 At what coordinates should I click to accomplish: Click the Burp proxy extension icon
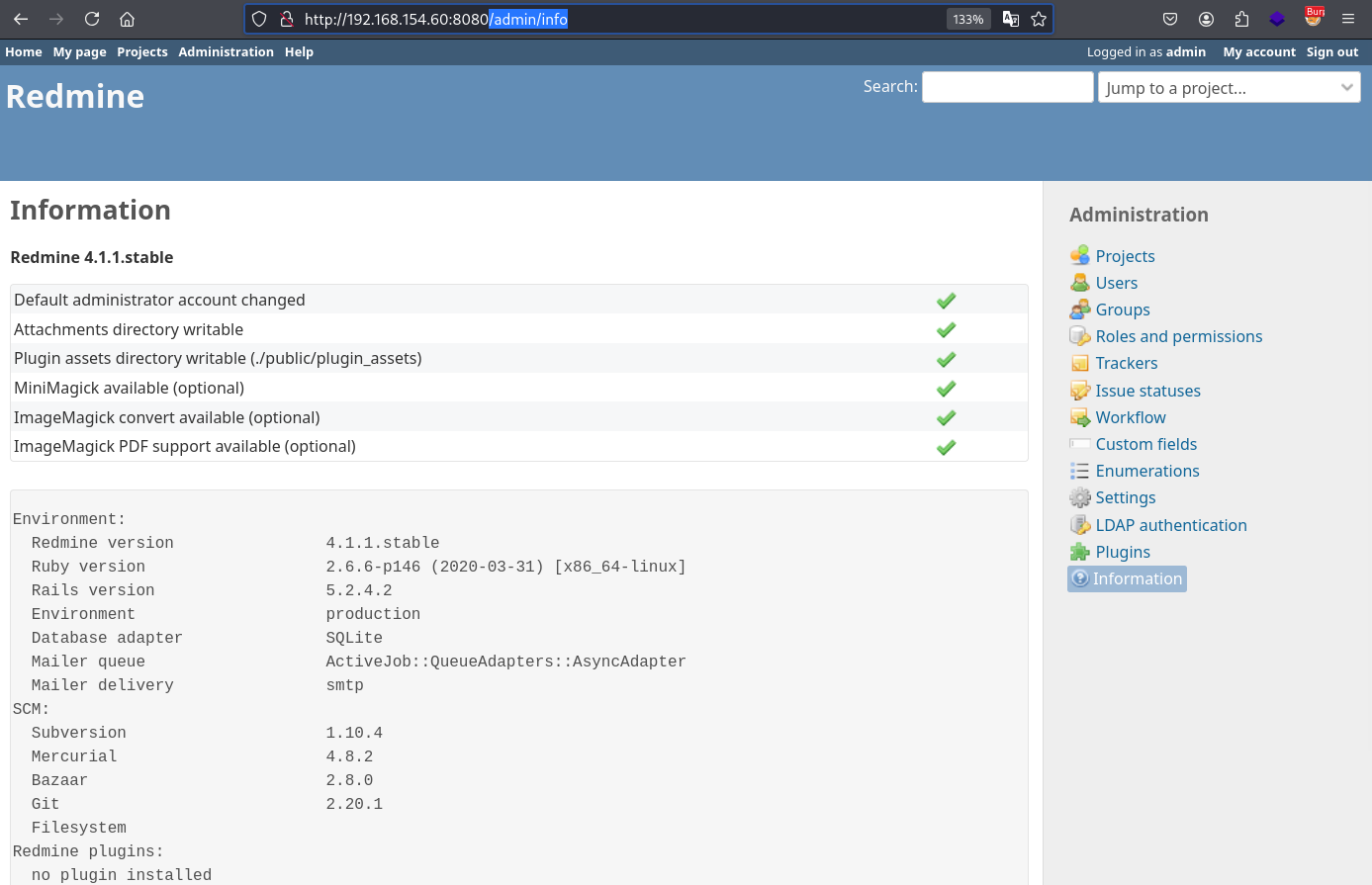point(1314,17)
